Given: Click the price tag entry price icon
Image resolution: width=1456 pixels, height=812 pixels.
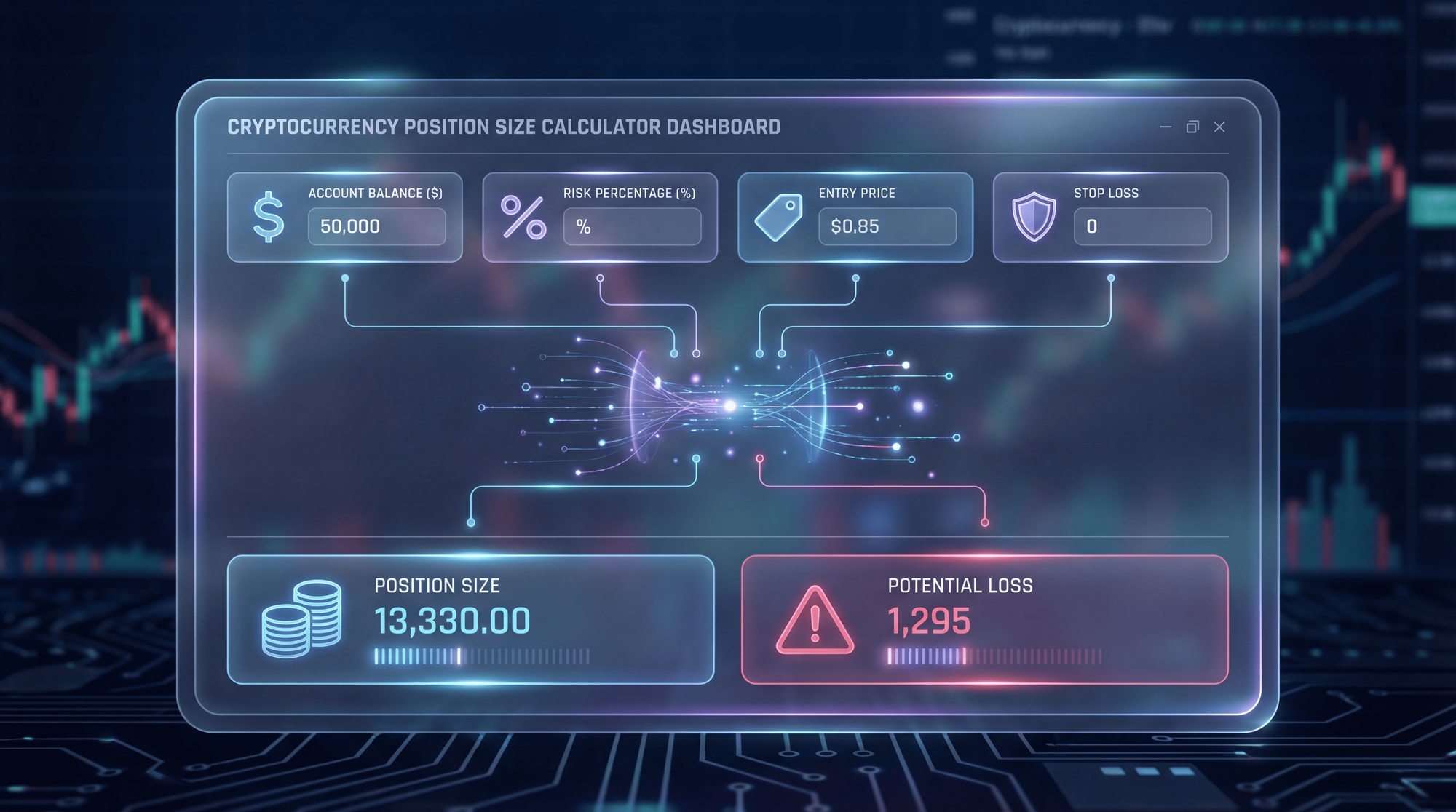Looking at the screenshot, I should point(778,217).
